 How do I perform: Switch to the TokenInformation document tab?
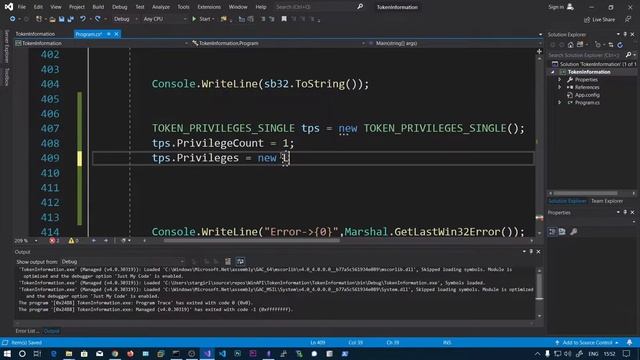35,34
